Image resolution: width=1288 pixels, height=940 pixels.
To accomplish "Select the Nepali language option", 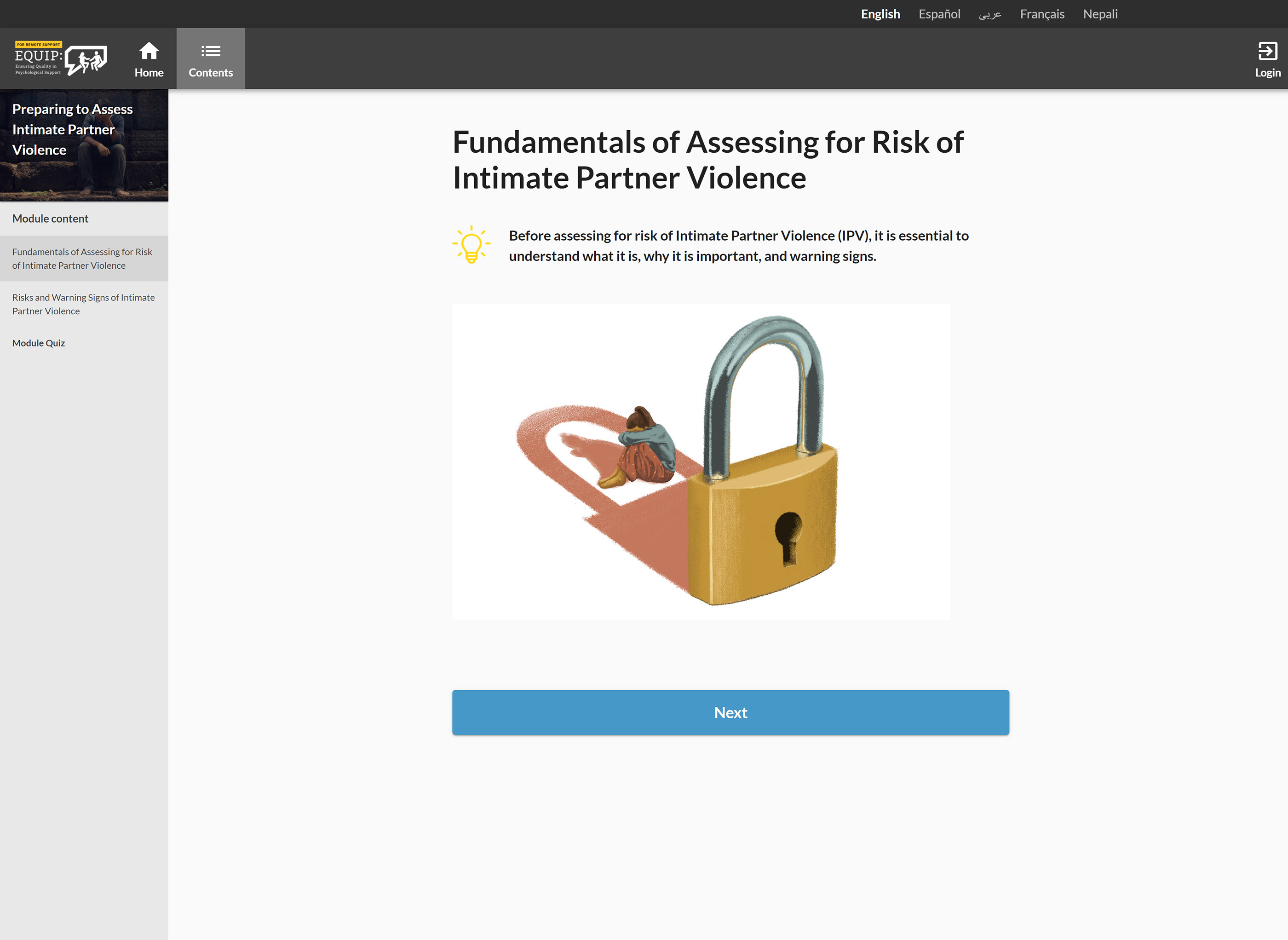I will (1100, 14).
